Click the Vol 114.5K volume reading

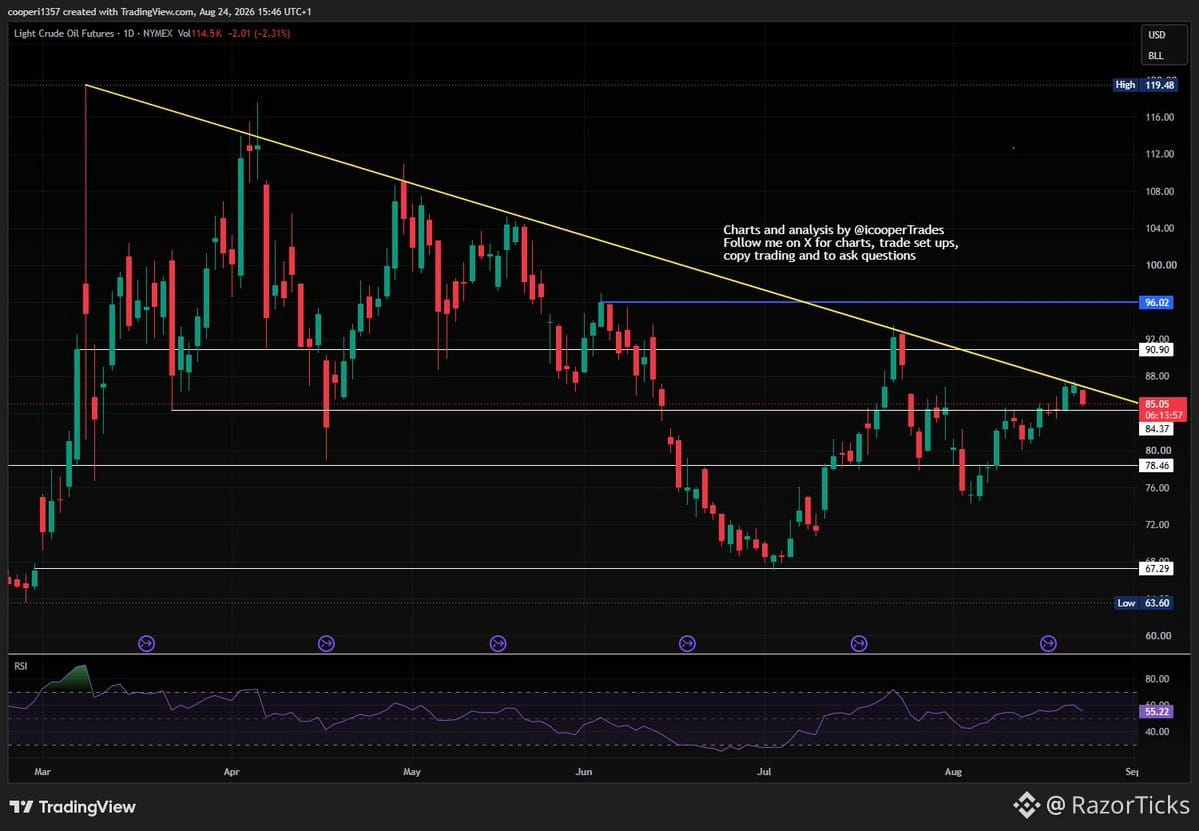click(199, 34)
